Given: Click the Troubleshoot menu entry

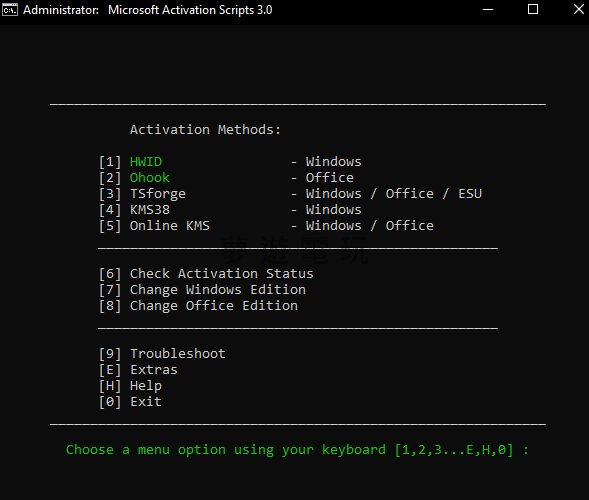Looking at the screenshot, I should pyautogui.click(x=178, y=354).
